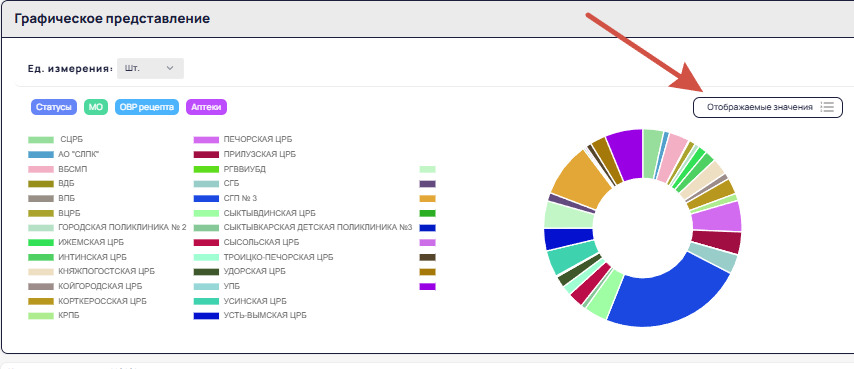
Task: Toggle СЫСОЛЬСКАЯ ЦРБ legend entry
Action: click(246, 242)
